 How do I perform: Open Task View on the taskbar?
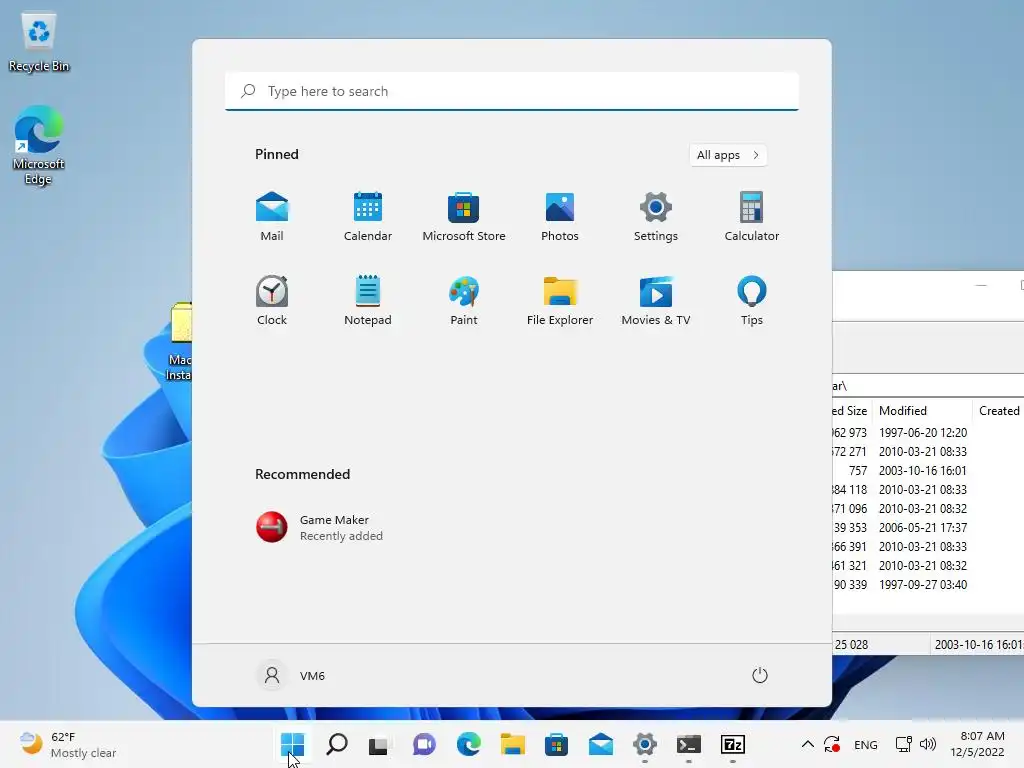(x=379, y=744)
